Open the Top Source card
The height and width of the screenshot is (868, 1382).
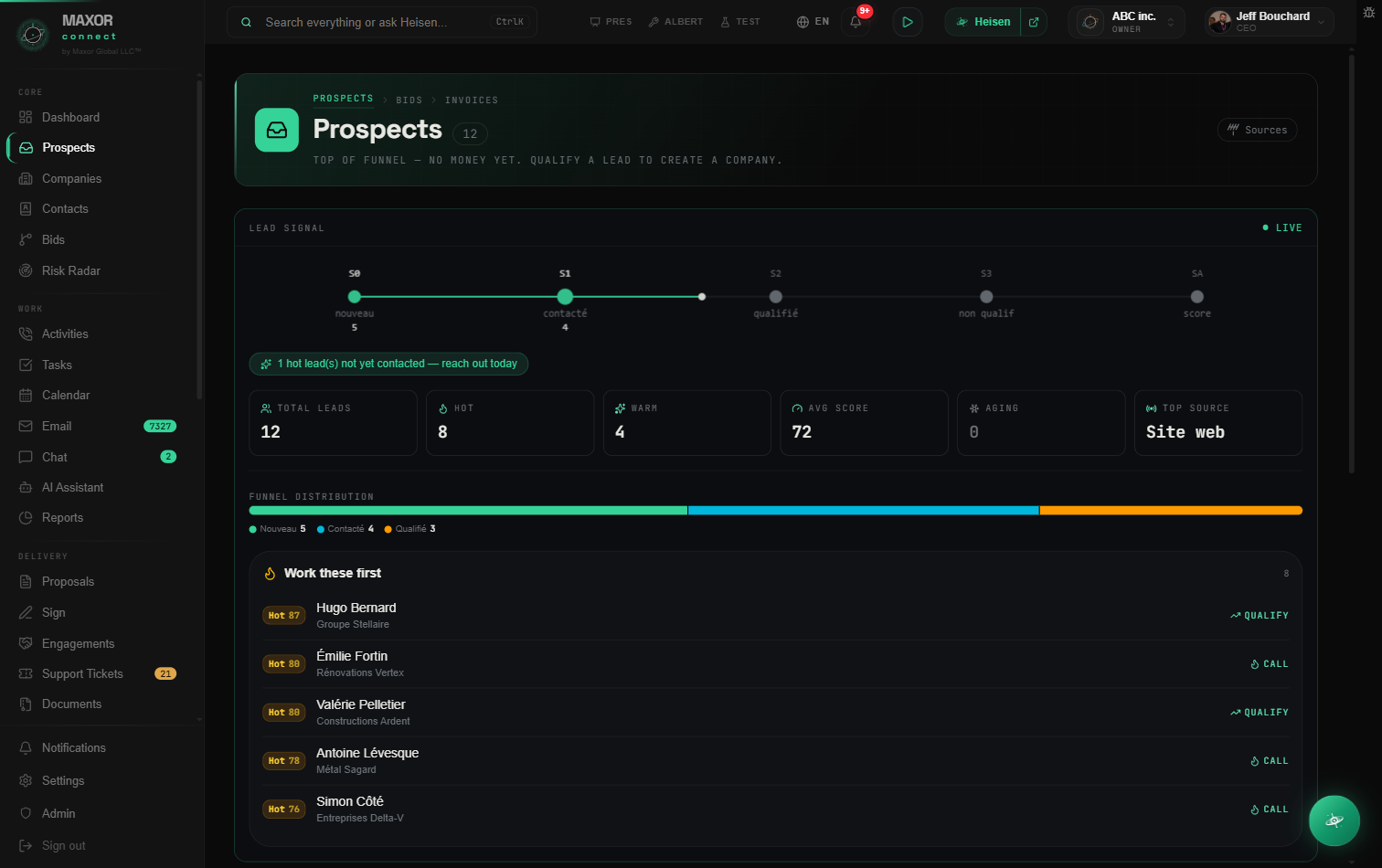[x=1218, y=423]
